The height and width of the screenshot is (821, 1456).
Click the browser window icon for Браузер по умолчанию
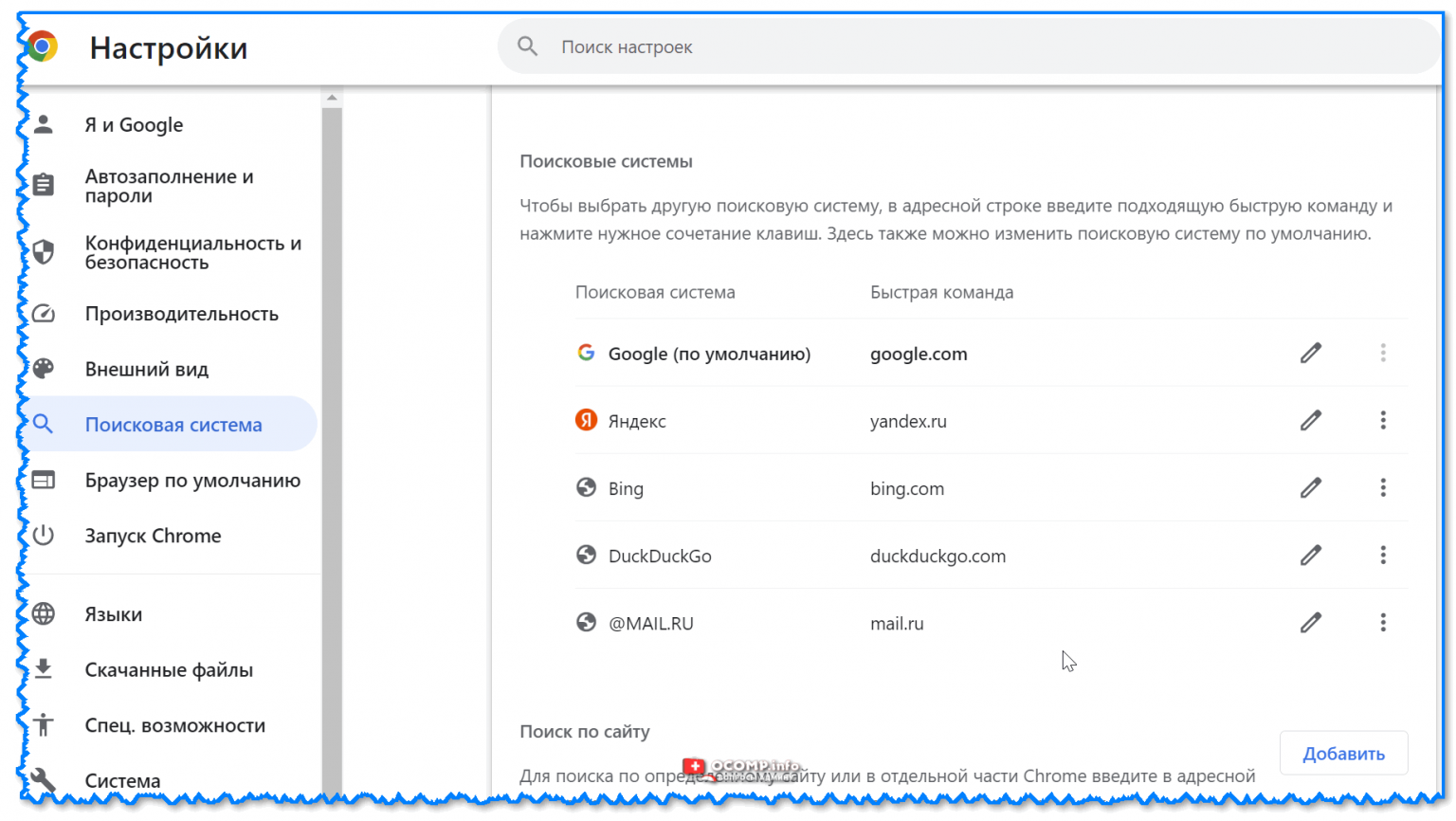(44, 480)
